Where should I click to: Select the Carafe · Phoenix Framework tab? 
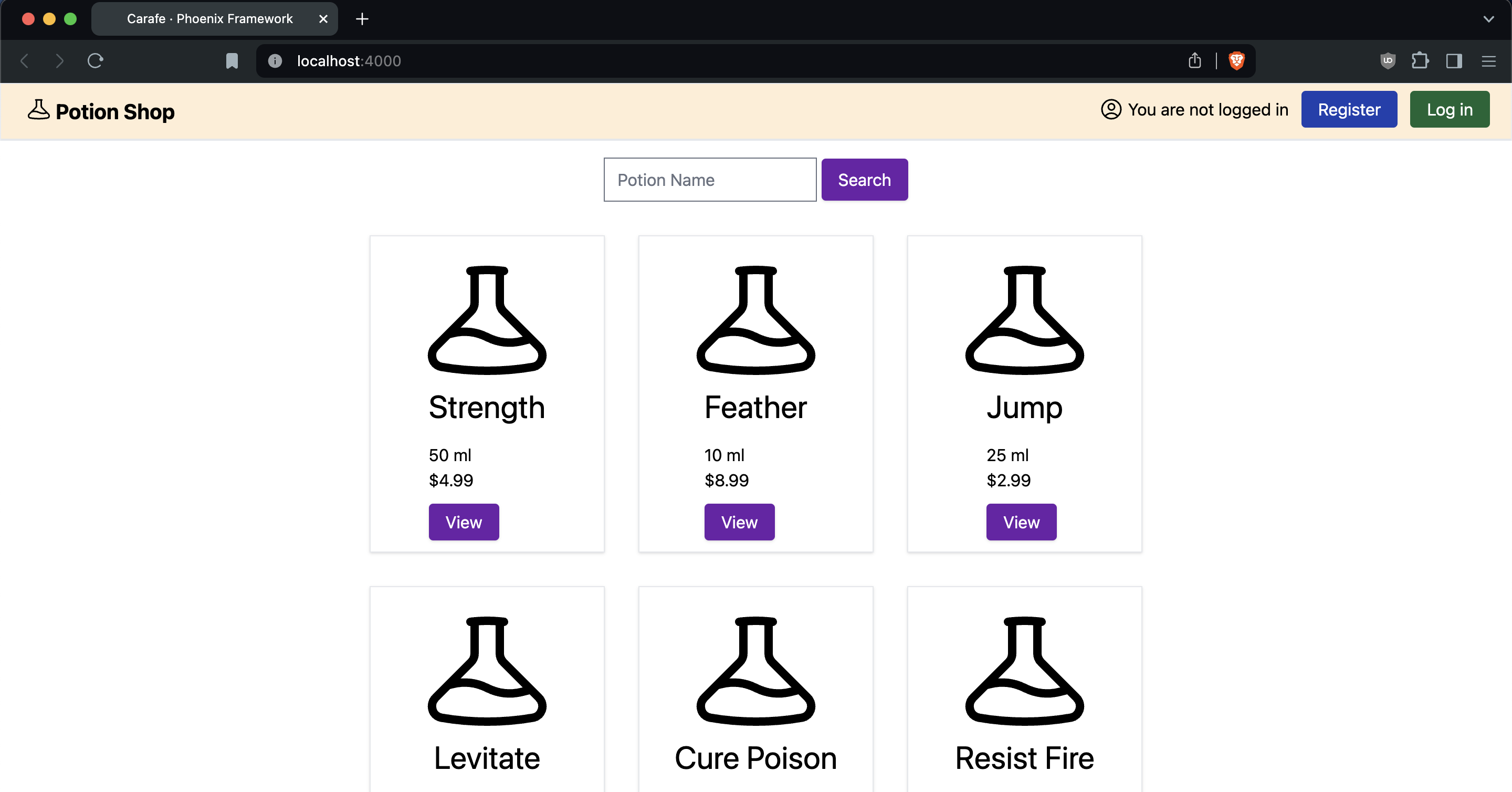point(214,19)
